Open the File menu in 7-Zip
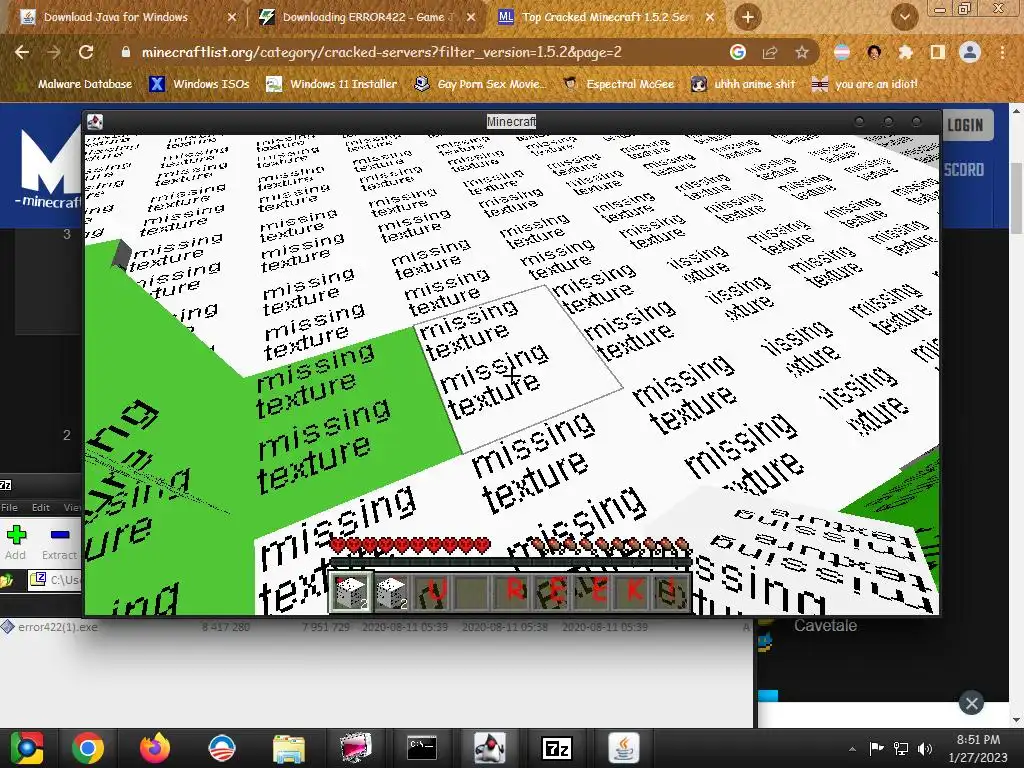The width and height of the screenshot is (1024, 768). 9,507
